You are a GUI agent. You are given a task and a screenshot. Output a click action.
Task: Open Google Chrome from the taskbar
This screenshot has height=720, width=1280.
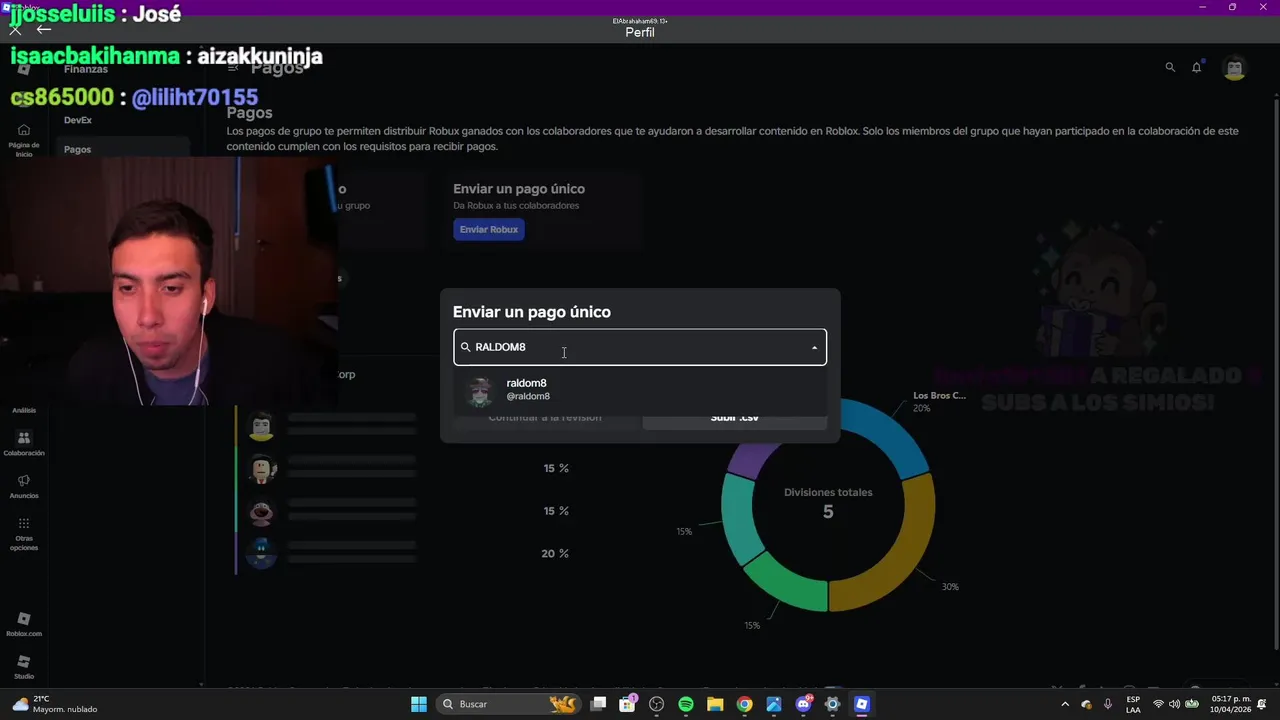pos(744,704)
